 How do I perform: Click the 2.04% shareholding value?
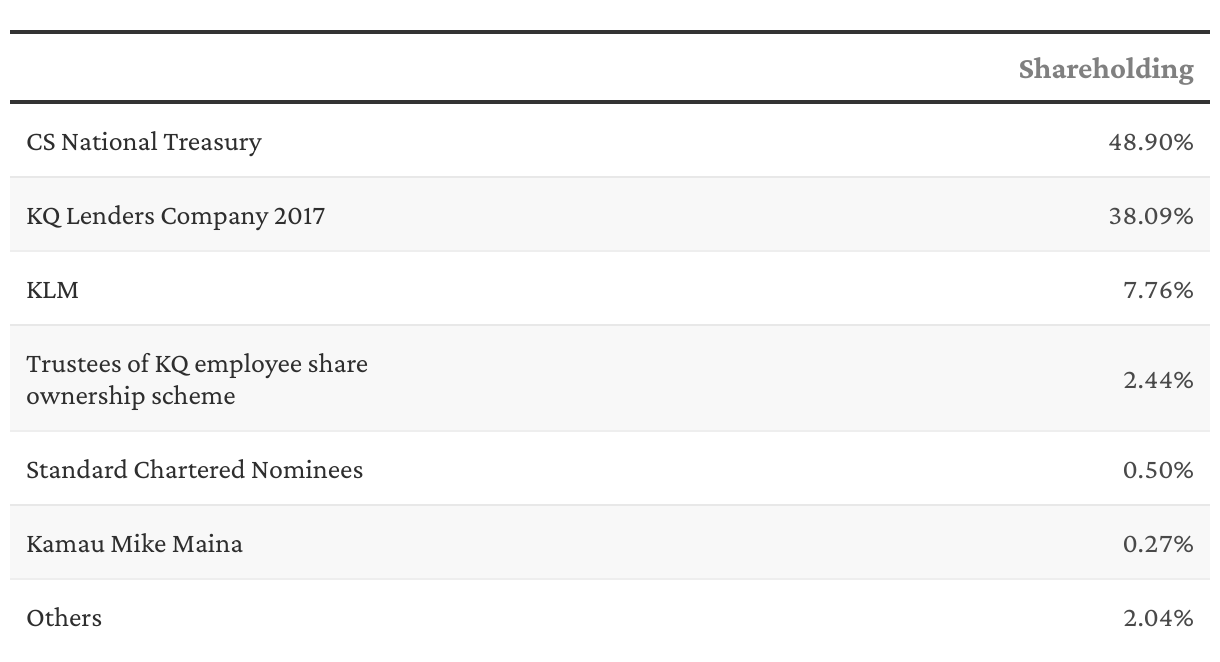pyautogui.click(x=1158, y=618)
